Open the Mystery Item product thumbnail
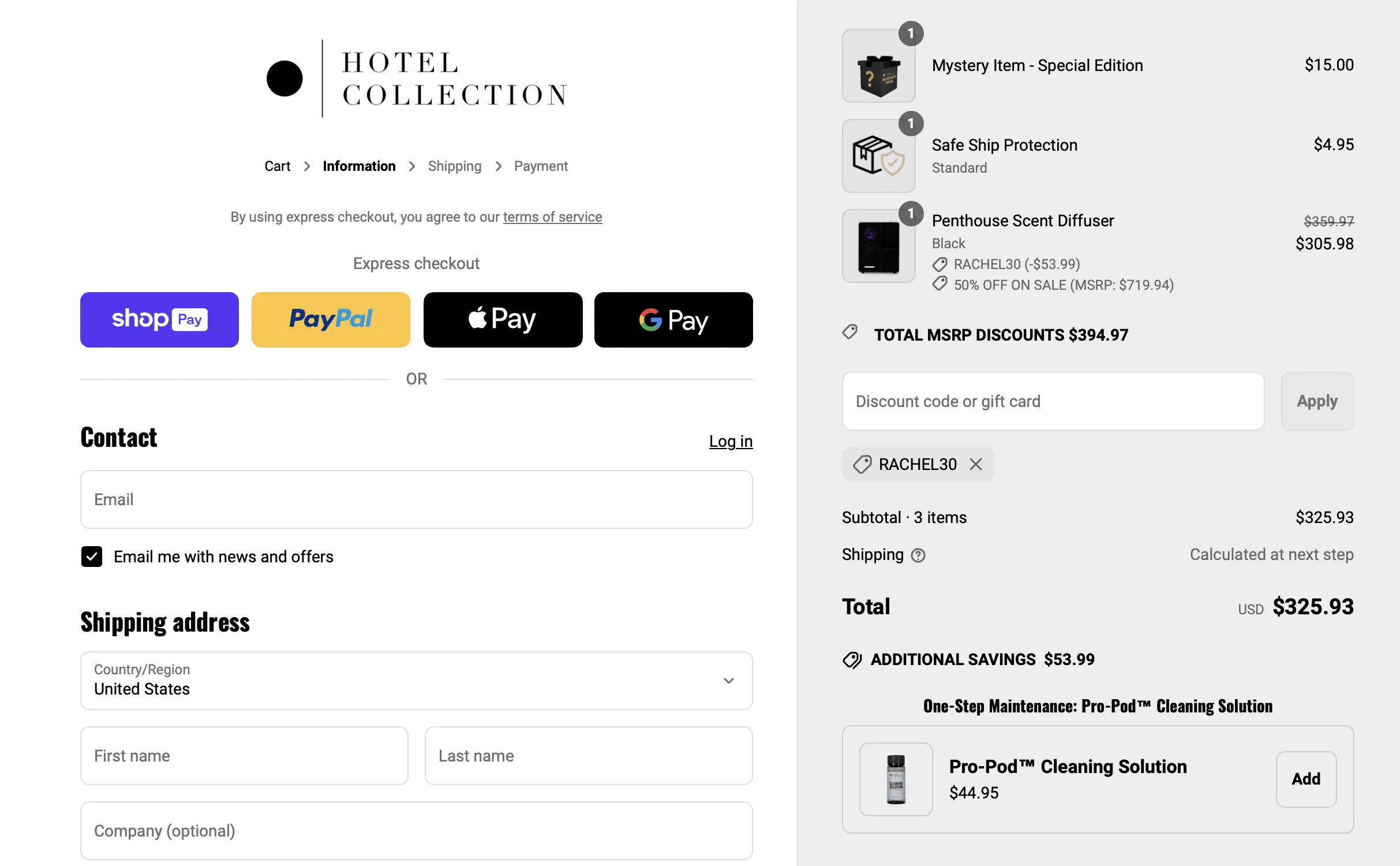The width and height of the screenshot is (1400, 866). click(878, 66)
